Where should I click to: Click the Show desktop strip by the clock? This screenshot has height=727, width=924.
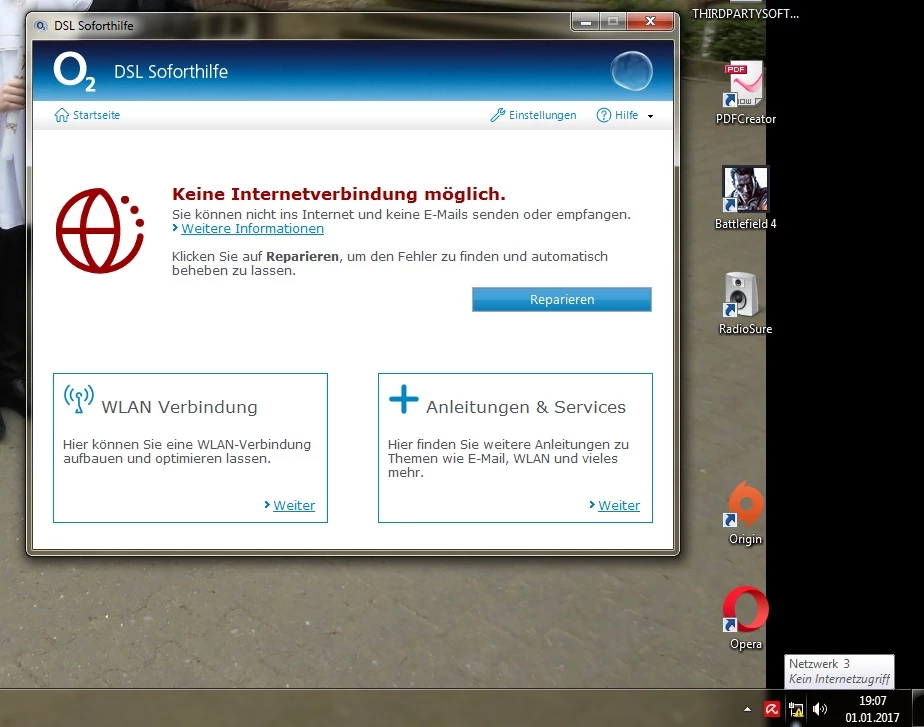point(918,708)
